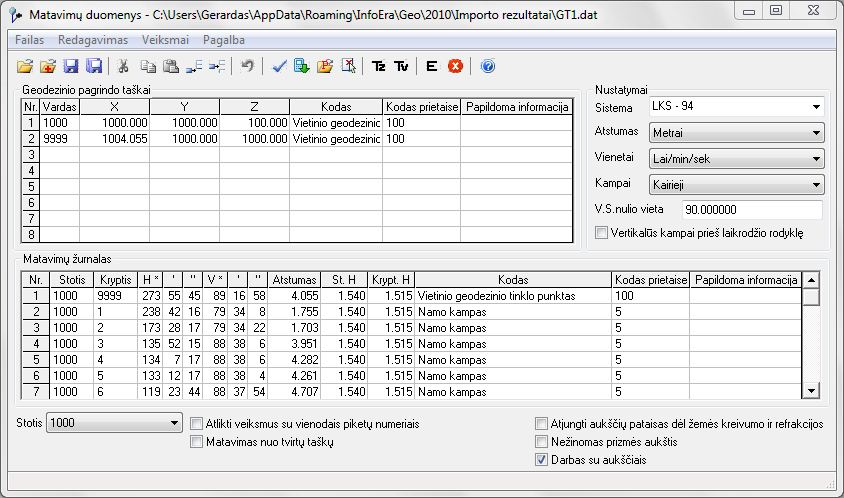Click distance cell 4.261 in journal
The height and width of the screenshot is (498, 844).
(294, 376)
